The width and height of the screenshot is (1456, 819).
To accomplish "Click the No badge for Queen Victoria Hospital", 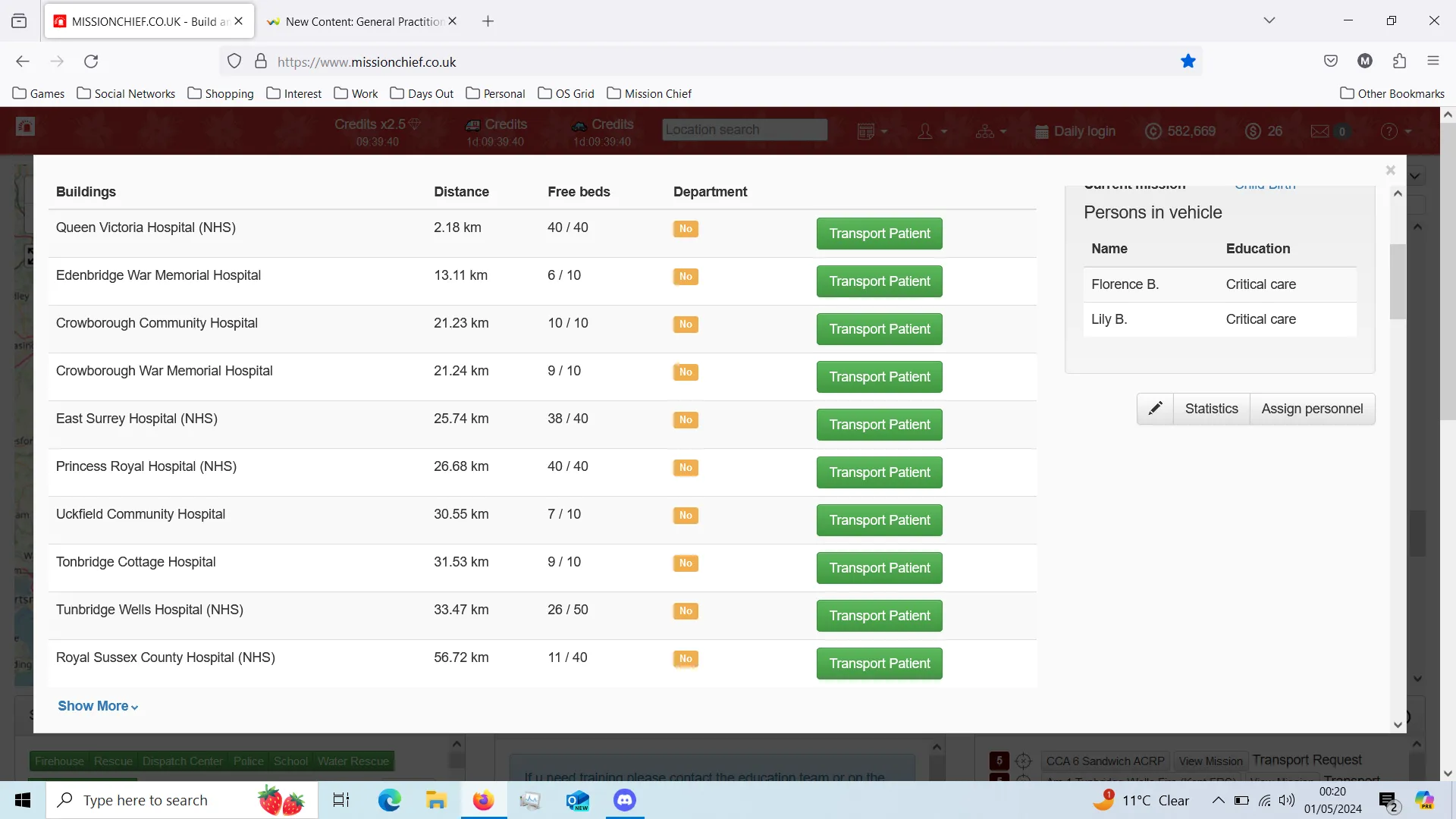I will click(686, 229).
